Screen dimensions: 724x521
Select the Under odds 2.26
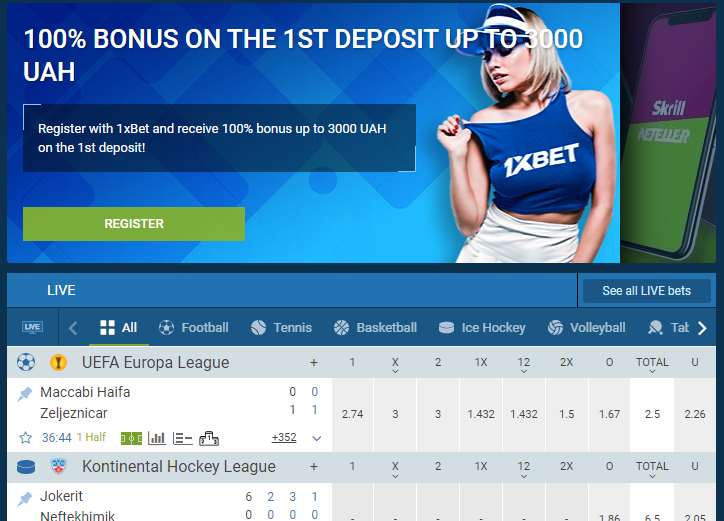click(695, 414)
